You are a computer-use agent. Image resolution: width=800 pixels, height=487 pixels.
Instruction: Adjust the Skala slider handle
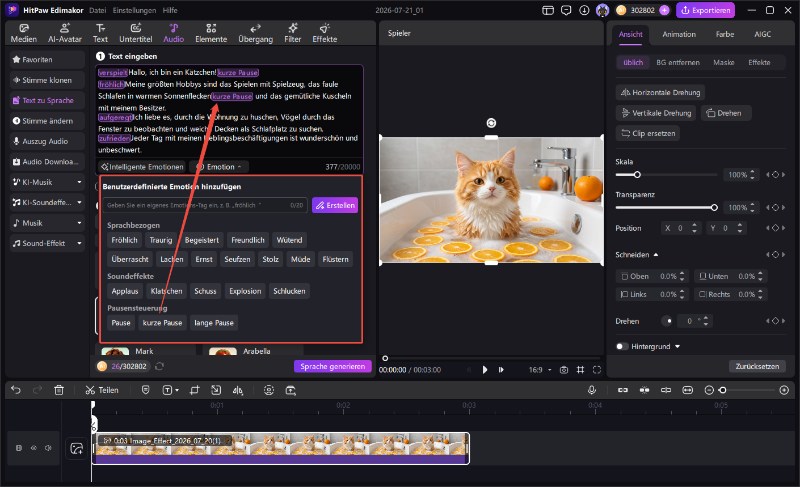tap(637, 174)
